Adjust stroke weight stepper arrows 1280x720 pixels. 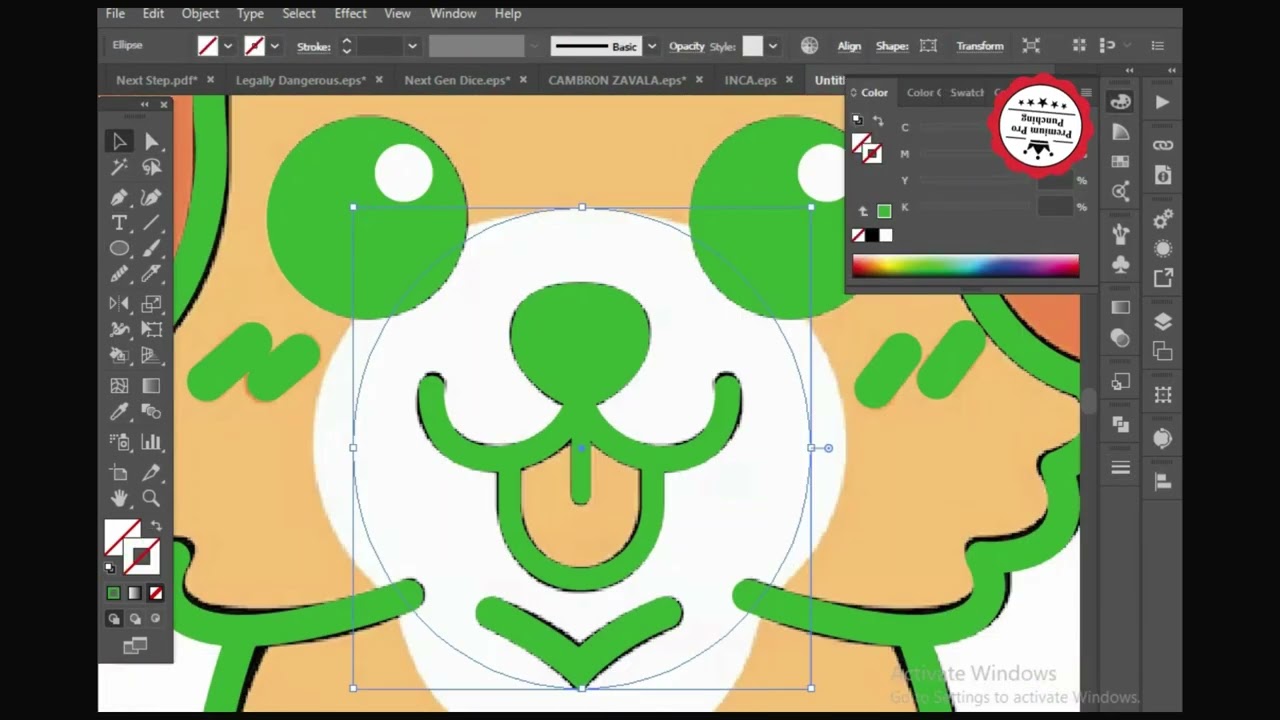pyautogui.click(x=346, y=46)
